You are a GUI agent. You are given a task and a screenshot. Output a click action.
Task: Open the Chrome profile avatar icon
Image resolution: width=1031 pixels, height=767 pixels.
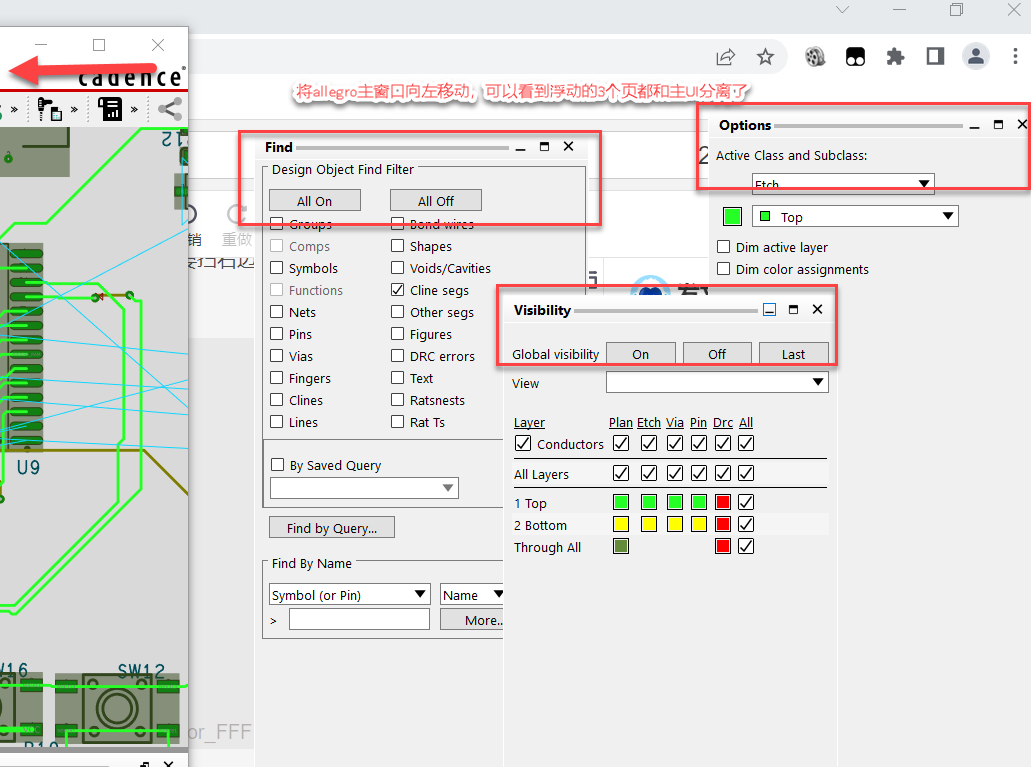976,56
